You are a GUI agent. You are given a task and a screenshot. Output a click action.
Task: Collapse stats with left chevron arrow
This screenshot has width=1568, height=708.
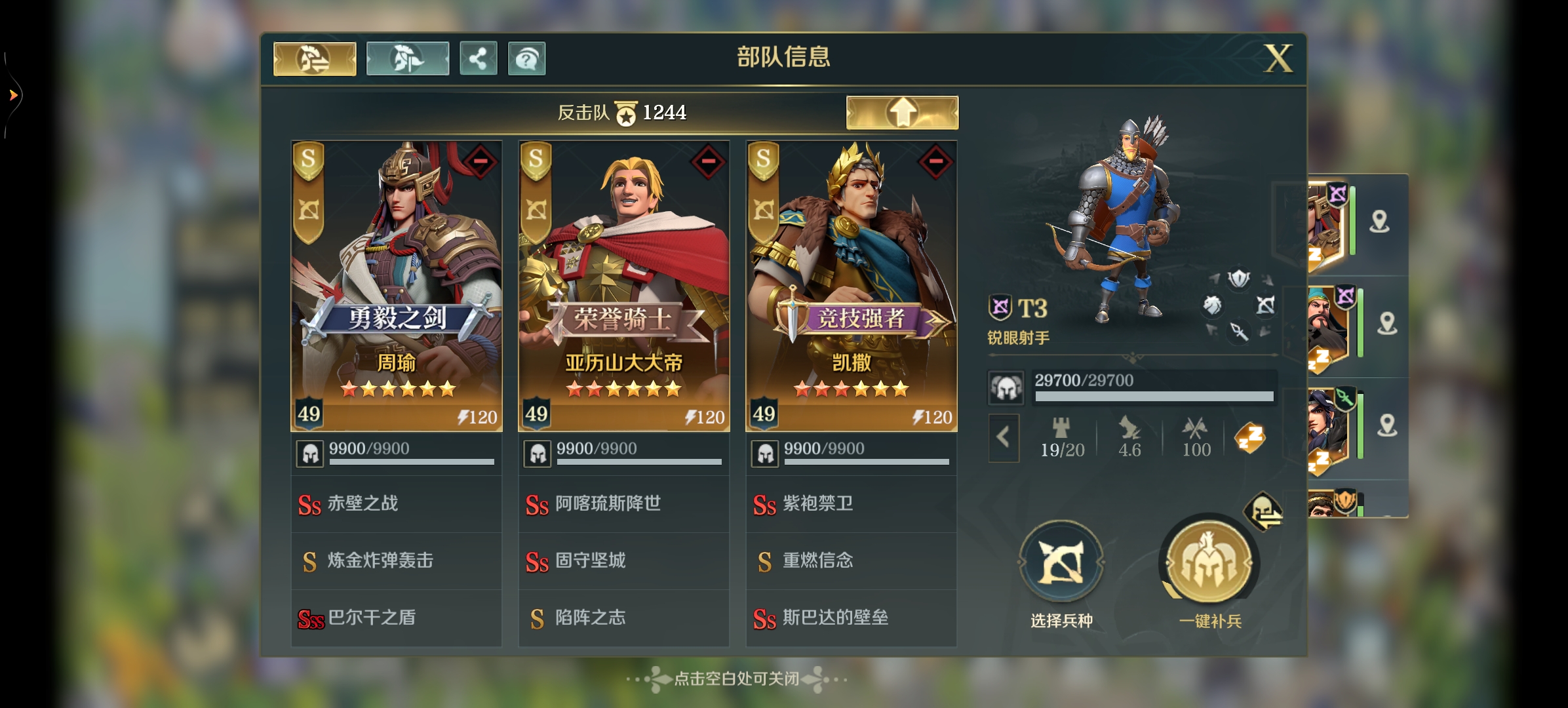pos(1004,438)
